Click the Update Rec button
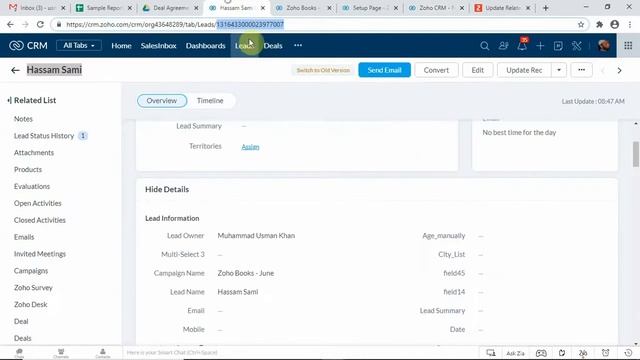 click(x=524, y=70)
